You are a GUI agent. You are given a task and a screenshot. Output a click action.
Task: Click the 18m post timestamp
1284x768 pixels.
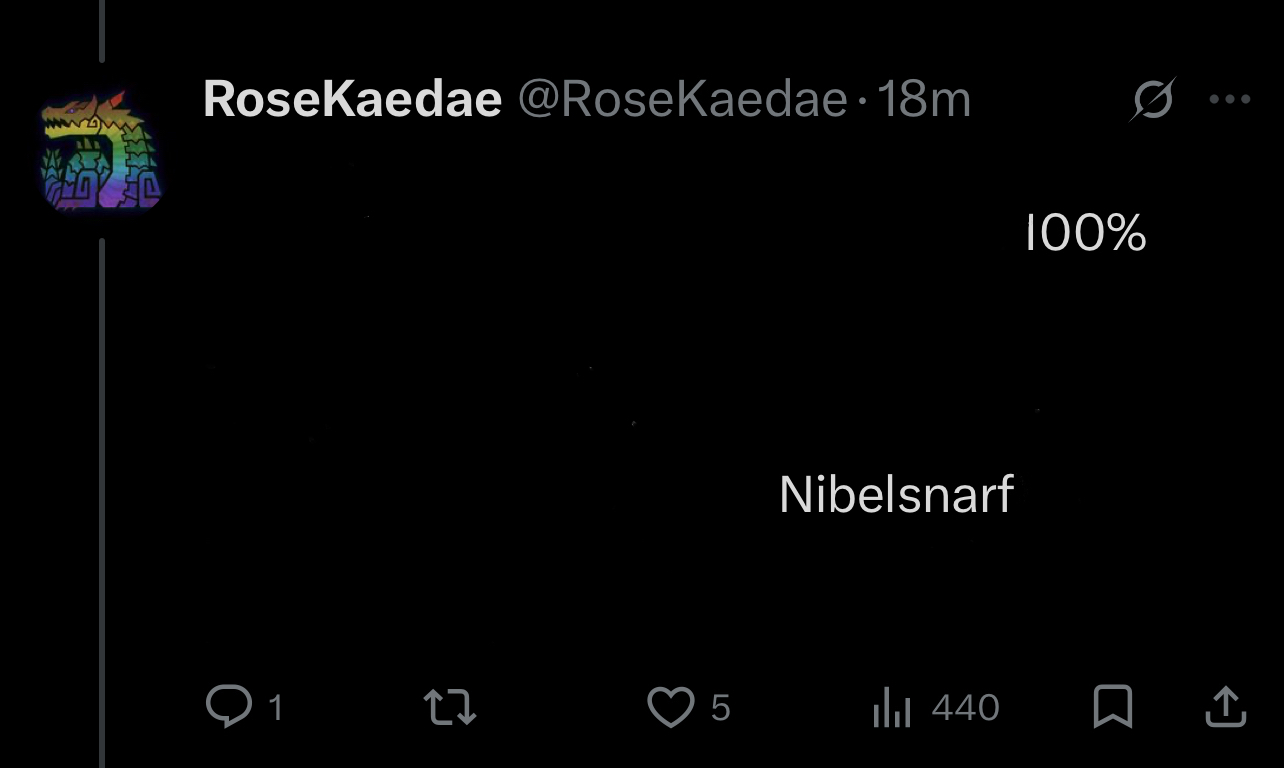click(924, 100)
